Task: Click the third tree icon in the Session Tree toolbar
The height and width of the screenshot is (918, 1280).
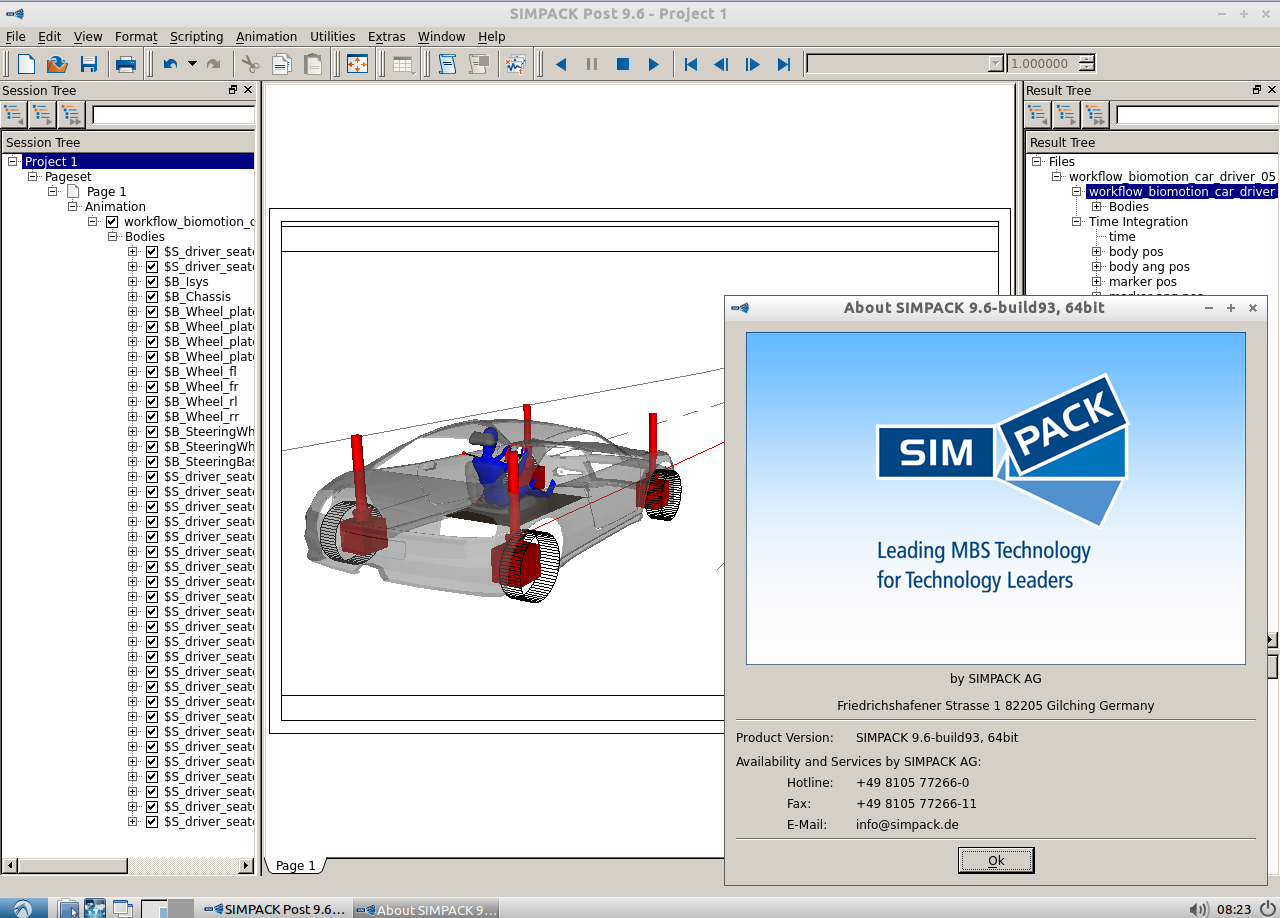Action: click(x=71, y=115)
